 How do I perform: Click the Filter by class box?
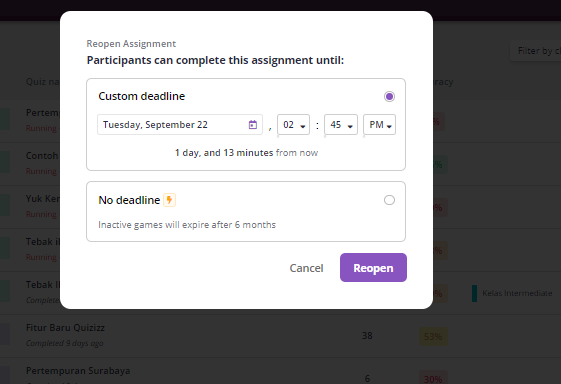(536, 51)
